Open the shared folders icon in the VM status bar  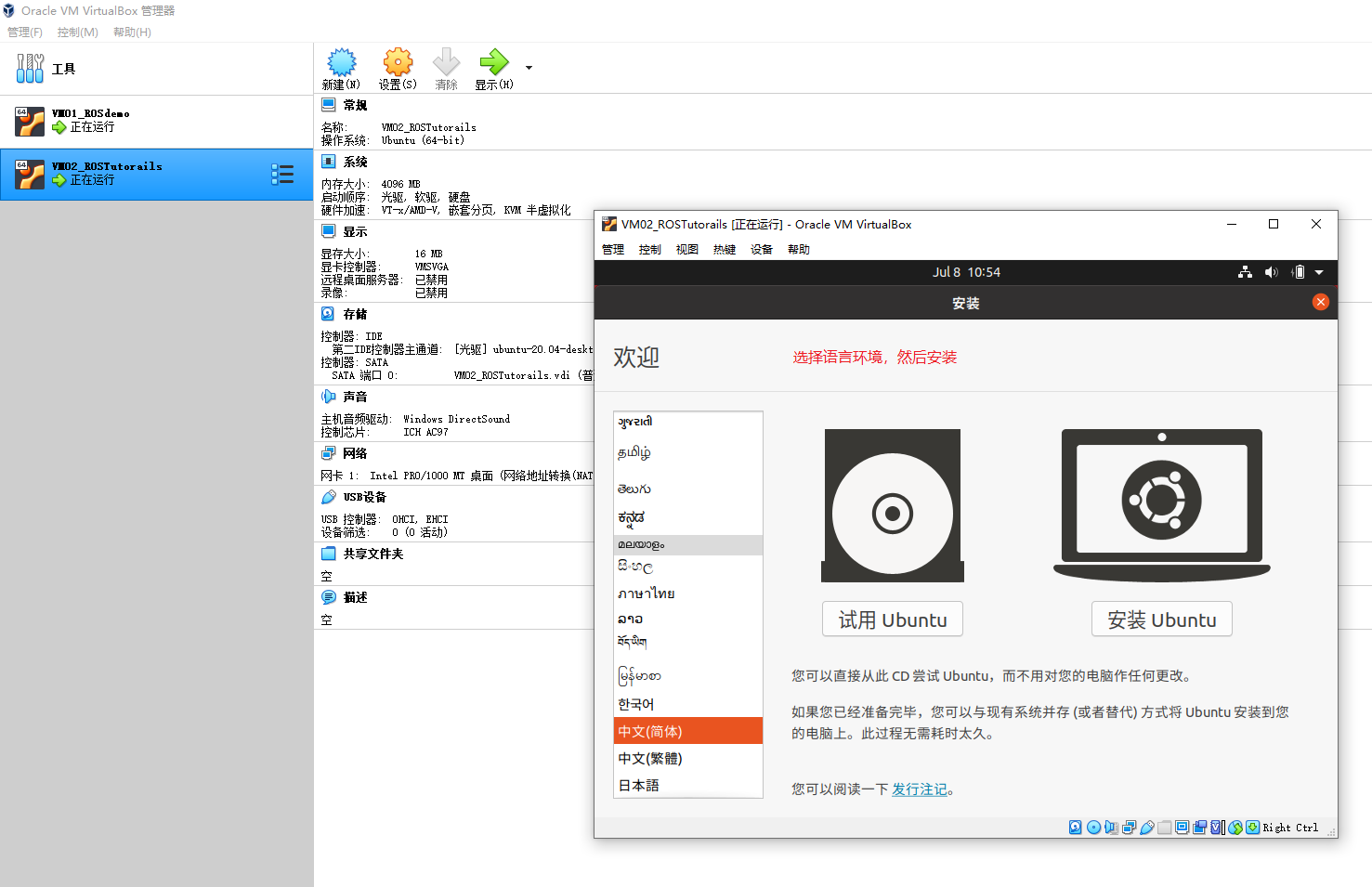[x=1164, y=827]
